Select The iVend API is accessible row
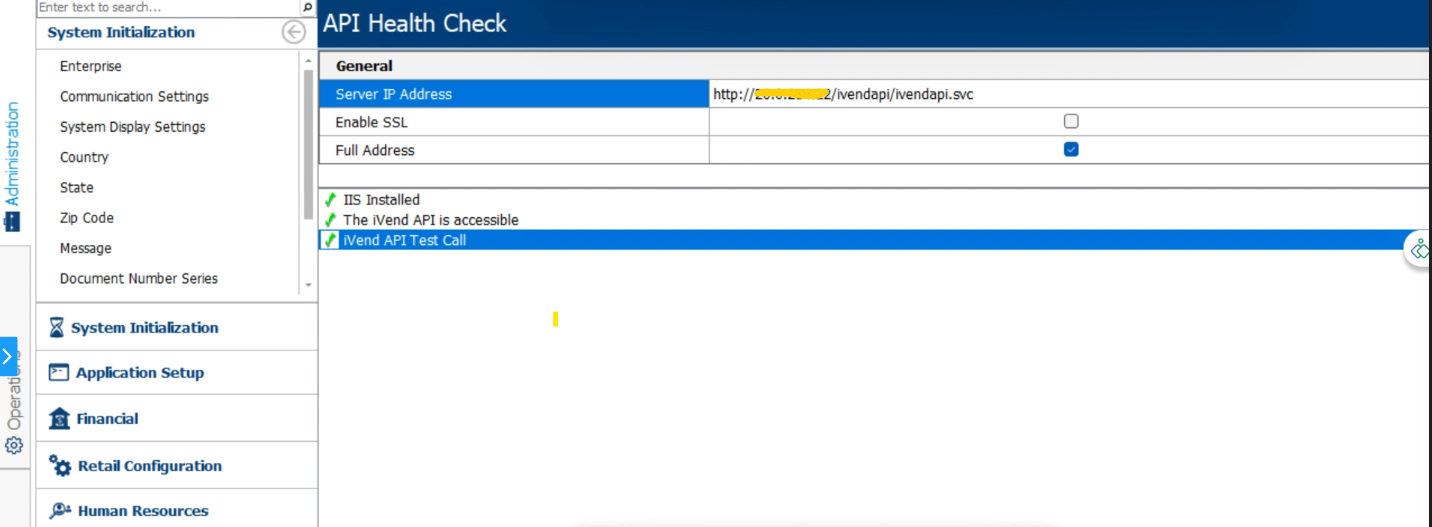 point(875,220)
